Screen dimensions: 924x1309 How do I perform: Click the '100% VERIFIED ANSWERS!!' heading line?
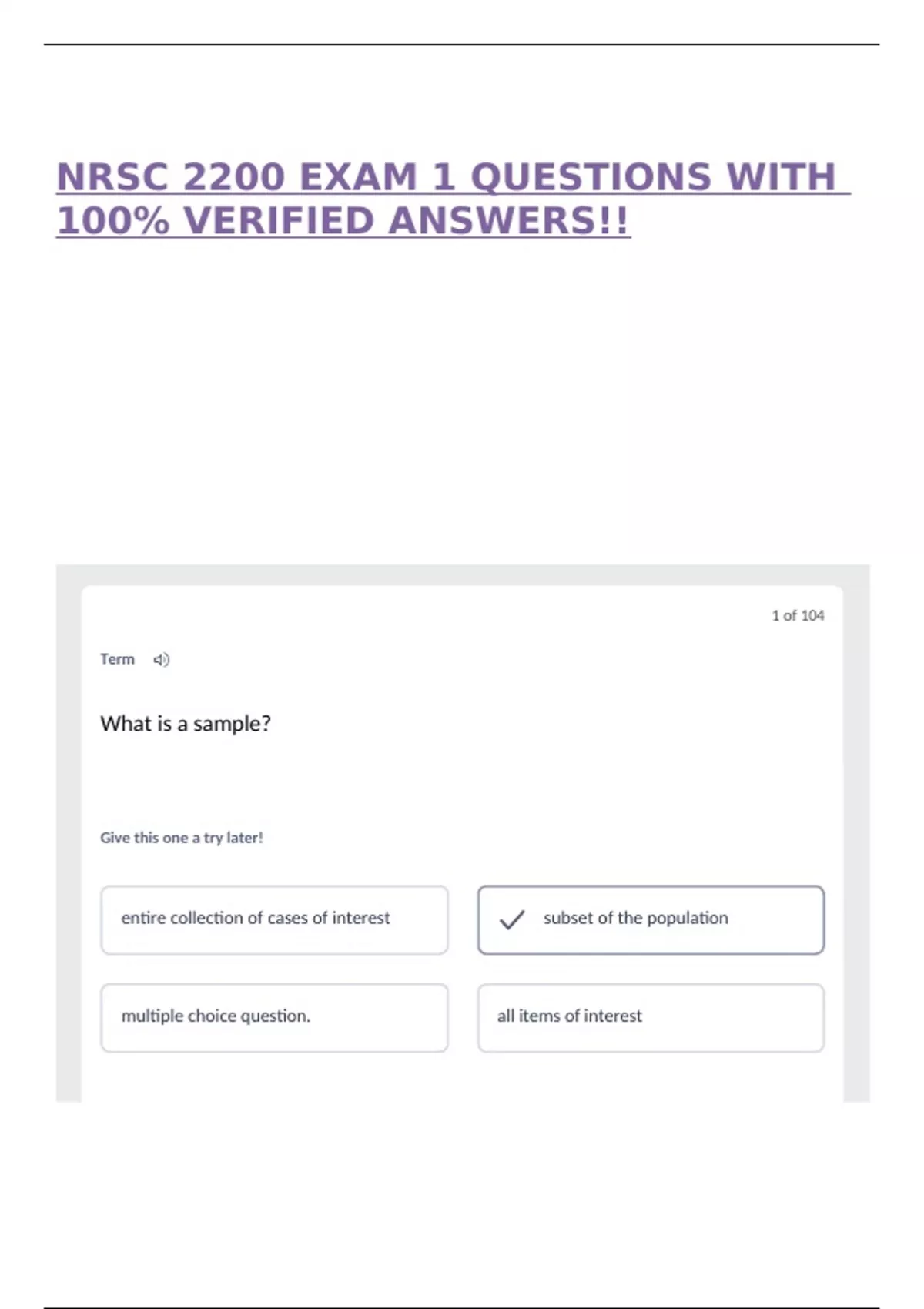[x=343, y=221]
